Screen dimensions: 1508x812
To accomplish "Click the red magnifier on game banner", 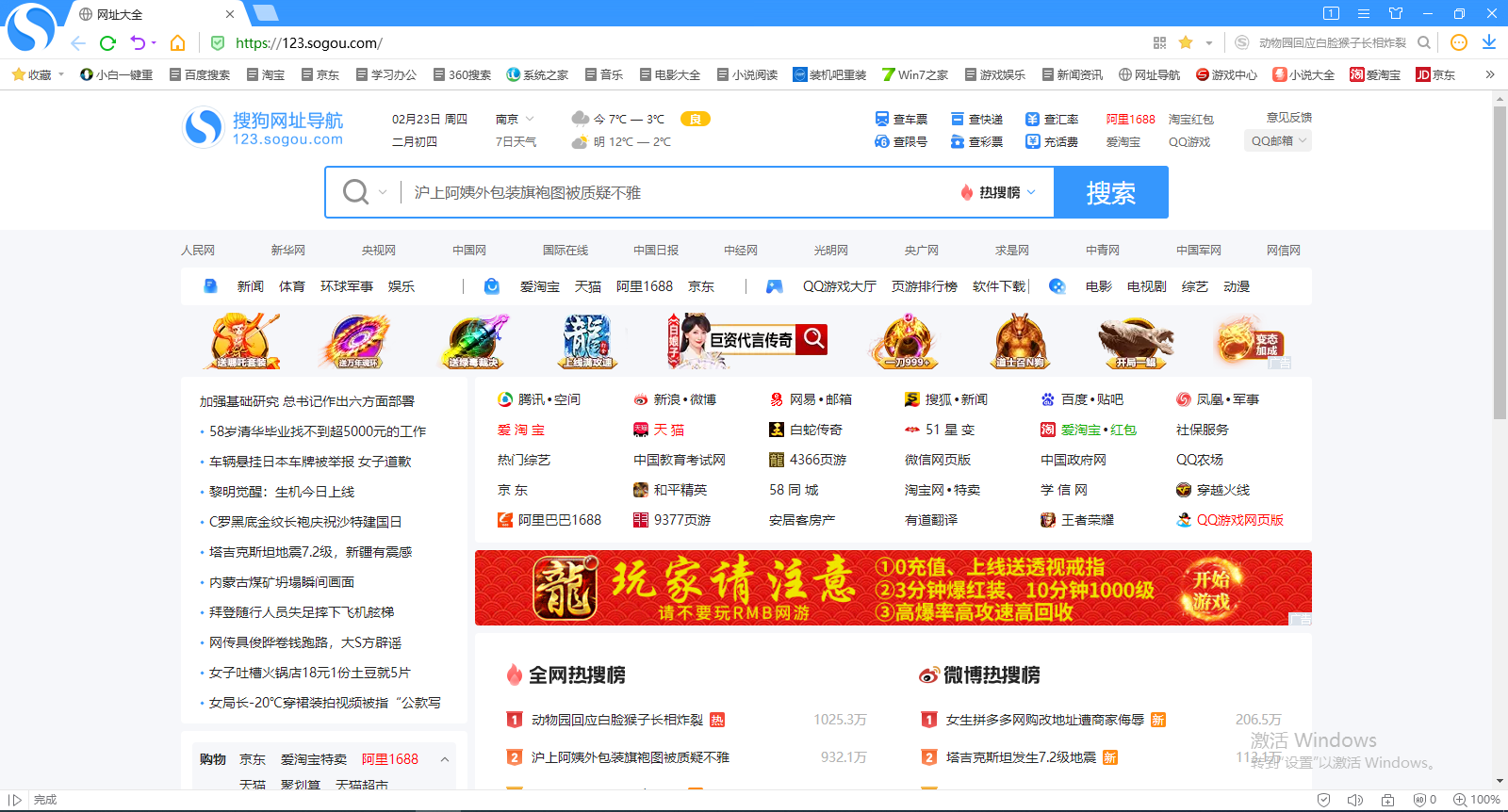I will [812, 339].
